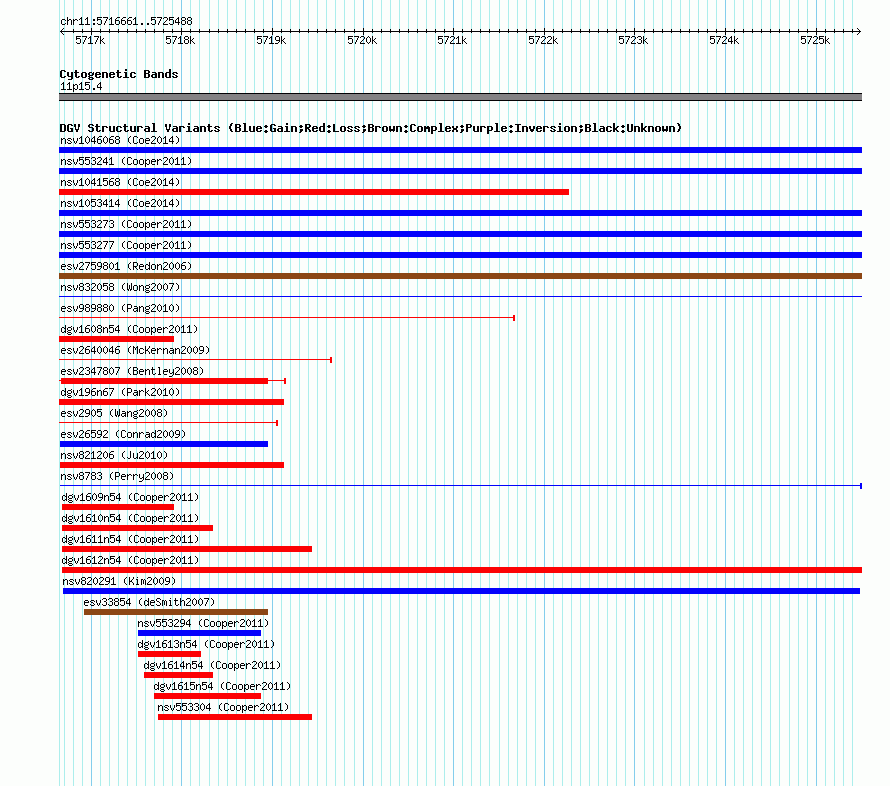
Task: Click the 5721k ruler tick label
Action: click(x=452, y=40)
